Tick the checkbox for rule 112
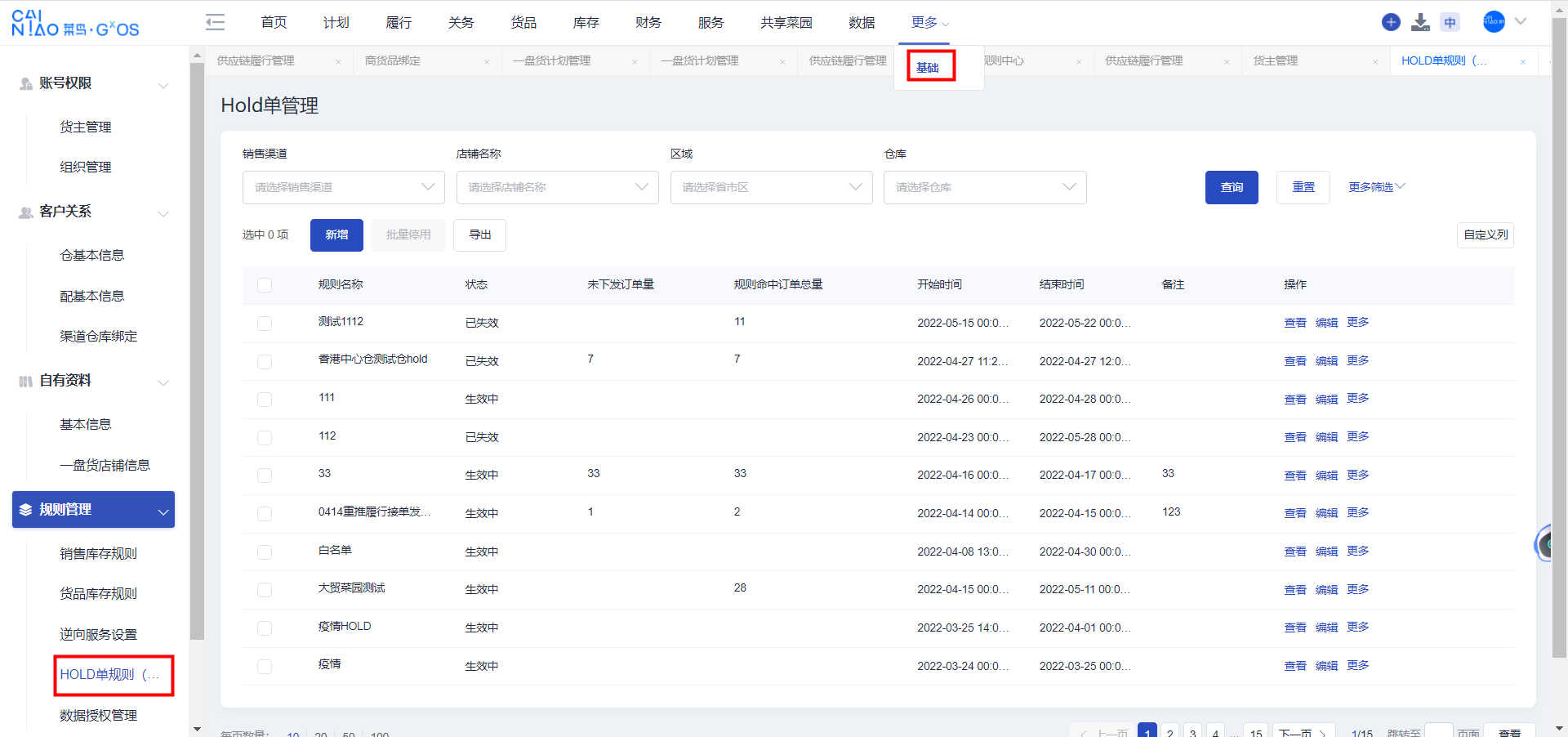The width and height of the screenshot is (1568, 737). (x=265, y=437)
